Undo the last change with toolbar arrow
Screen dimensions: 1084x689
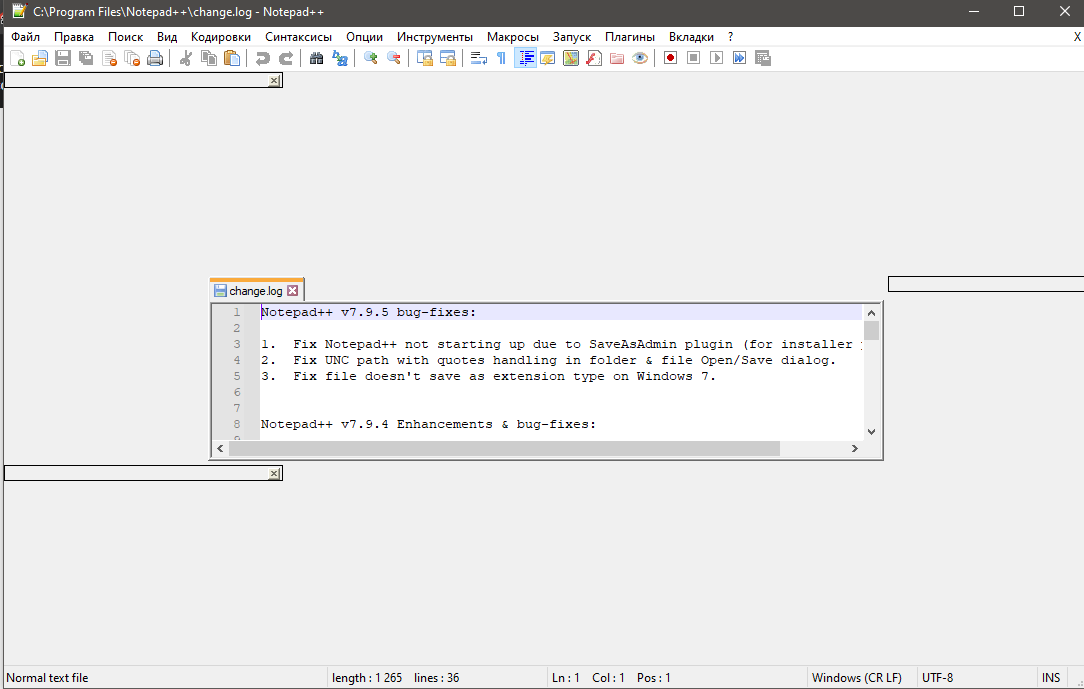click(261, 57)
